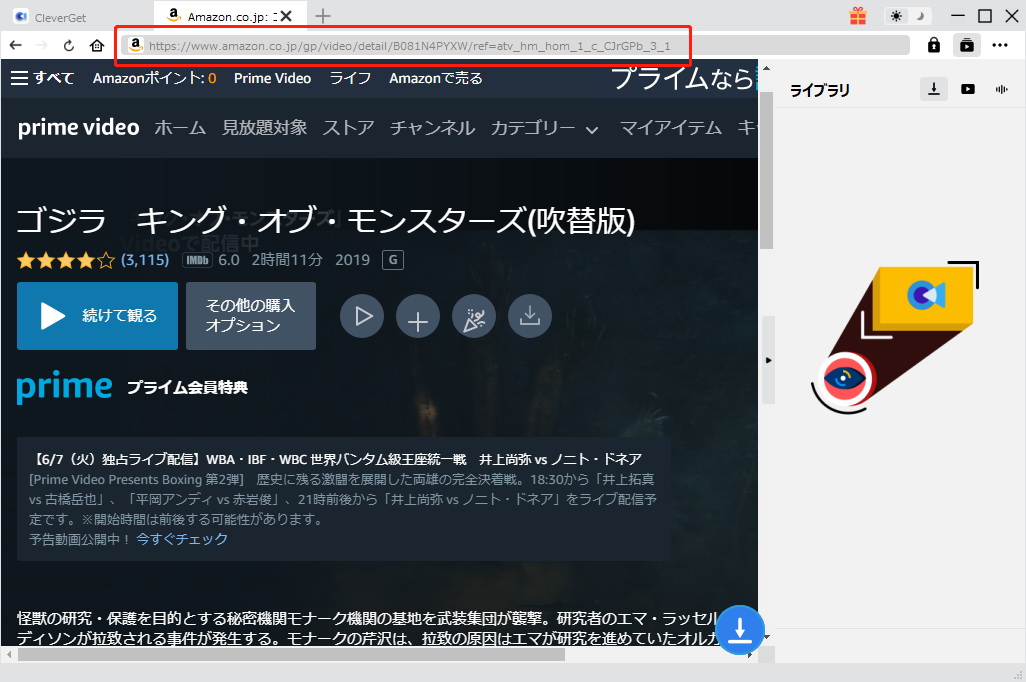The width and height of the screenshot is (1026, 682).
Task: Click the 2019 release year text
Action: (x=353, y=260)
